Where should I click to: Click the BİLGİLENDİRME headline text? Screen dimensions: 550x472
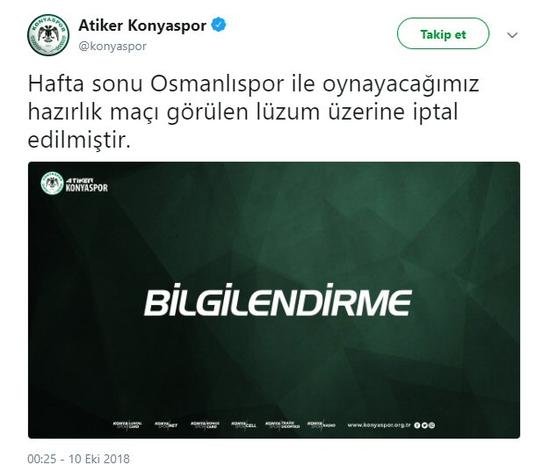tap(278, 300)
